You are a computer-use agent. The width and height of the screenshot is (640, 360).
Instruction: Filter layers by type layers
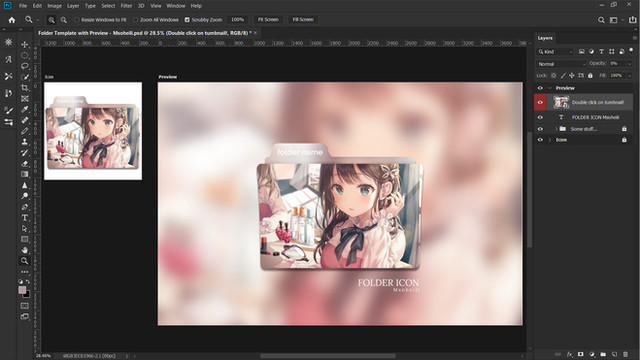pyautogui.click(x=601, y=51)
